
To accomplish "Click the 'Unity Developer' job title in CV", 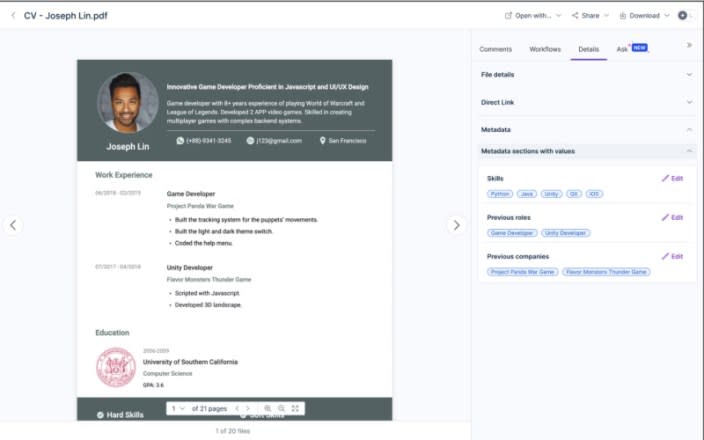I will click(x=189, y=268).
